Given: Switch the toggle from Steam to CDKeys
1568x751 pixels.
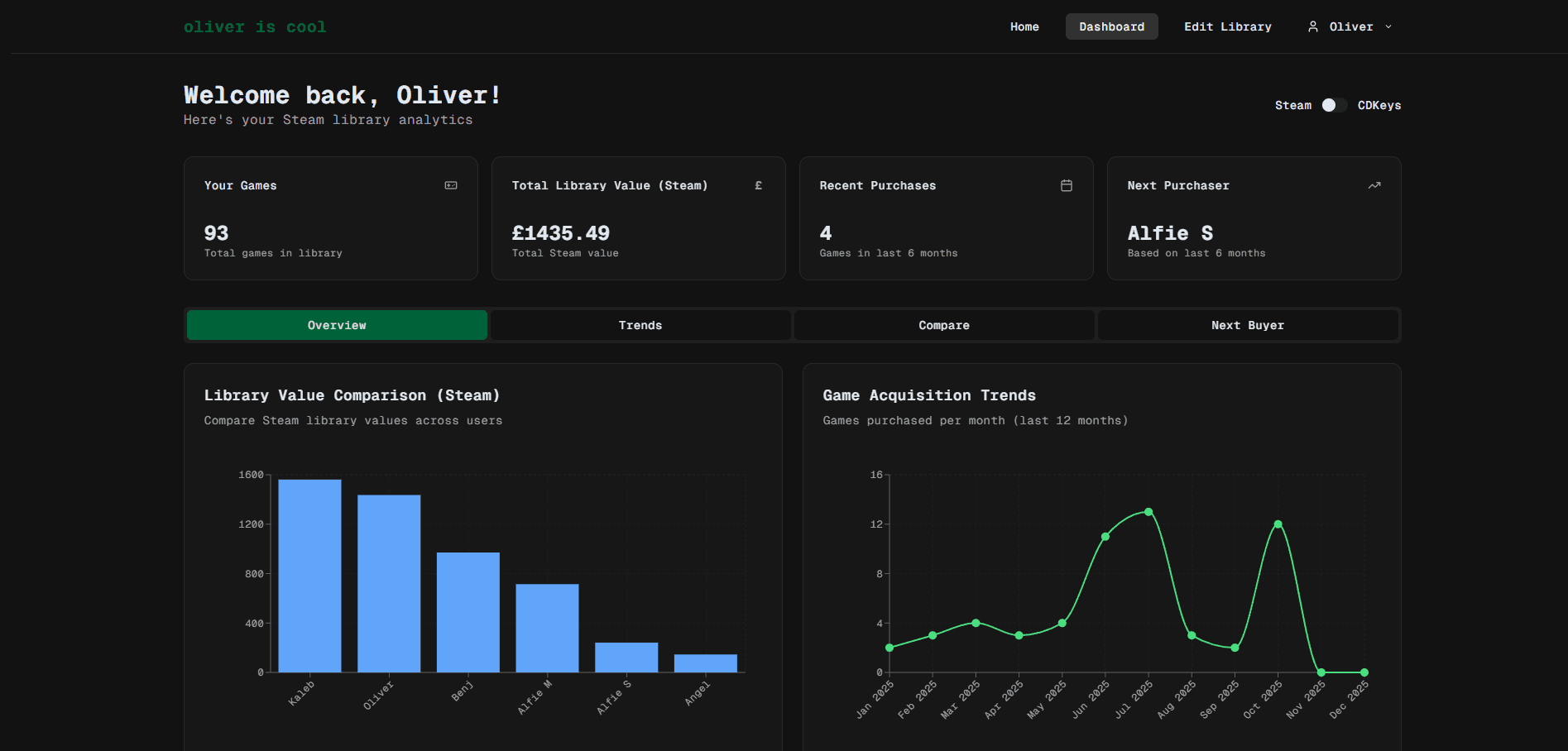Looking at the screenshot, I should click(x=1334, y=105).
